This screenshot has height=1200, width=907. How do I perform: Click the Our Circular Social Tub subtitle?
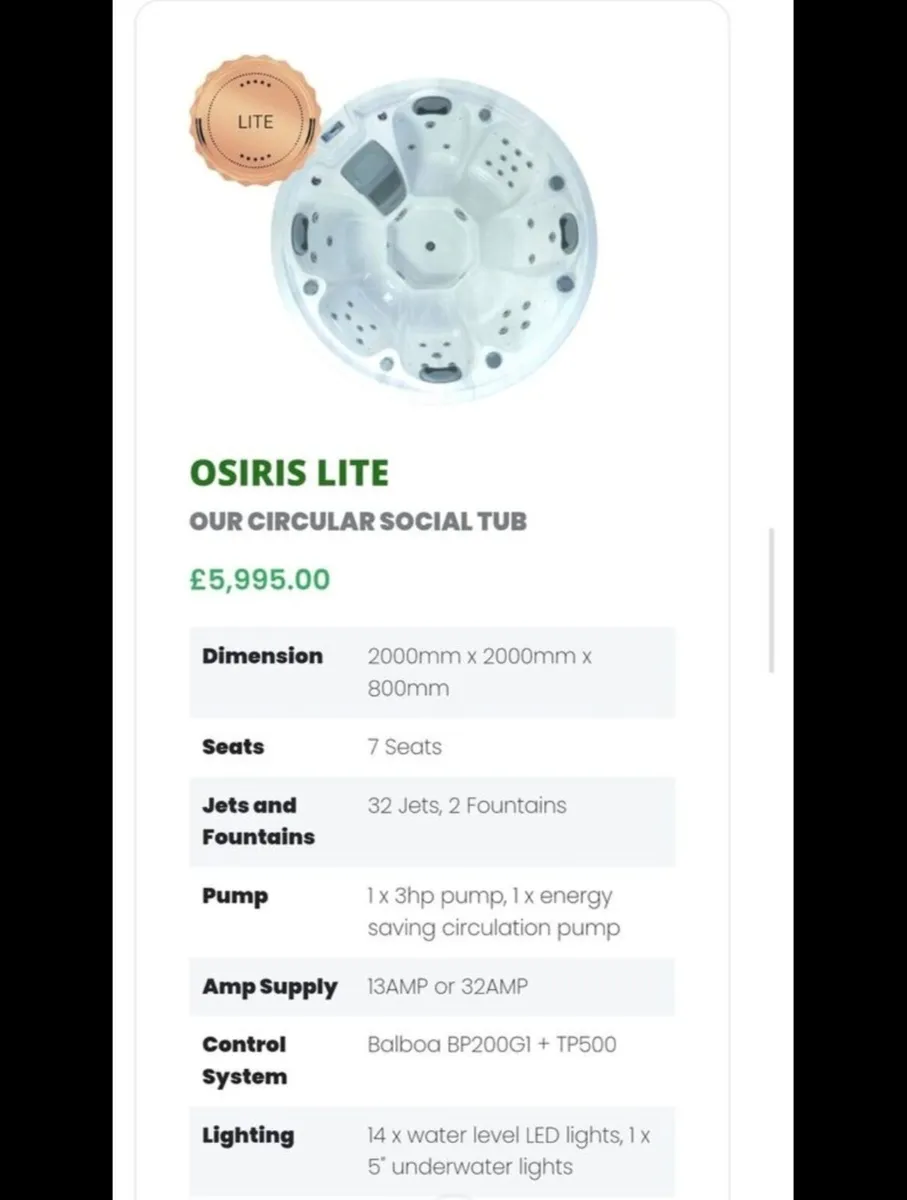click(x=358, y=521)
